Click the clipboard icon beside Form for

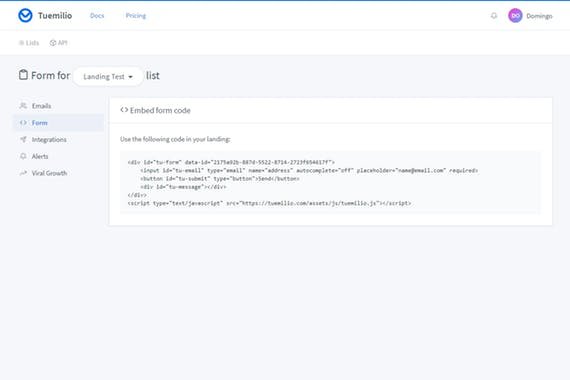23,75
